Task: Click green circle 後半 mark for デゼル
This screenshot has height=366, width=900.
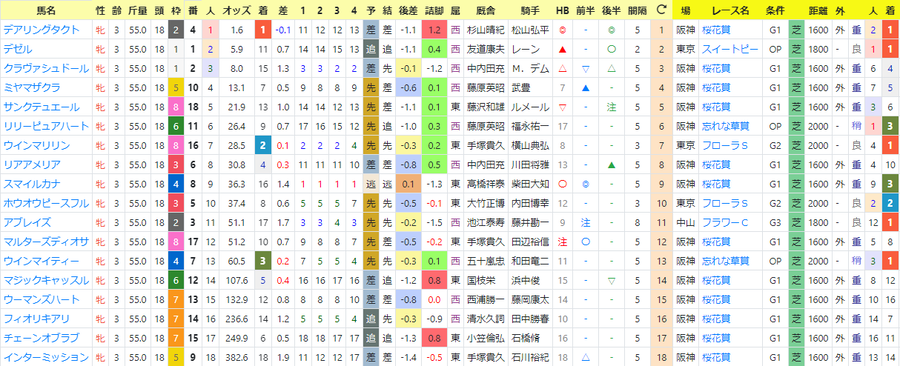Action: (612, 49)
